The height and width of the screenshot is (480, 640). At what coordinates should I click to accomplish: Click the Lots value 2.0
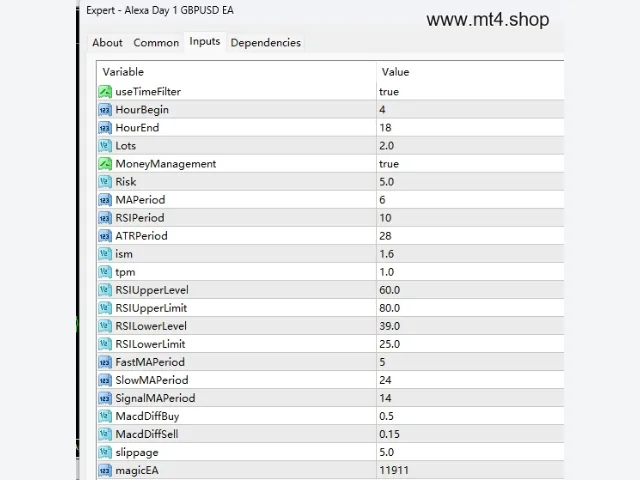point(387,146)
